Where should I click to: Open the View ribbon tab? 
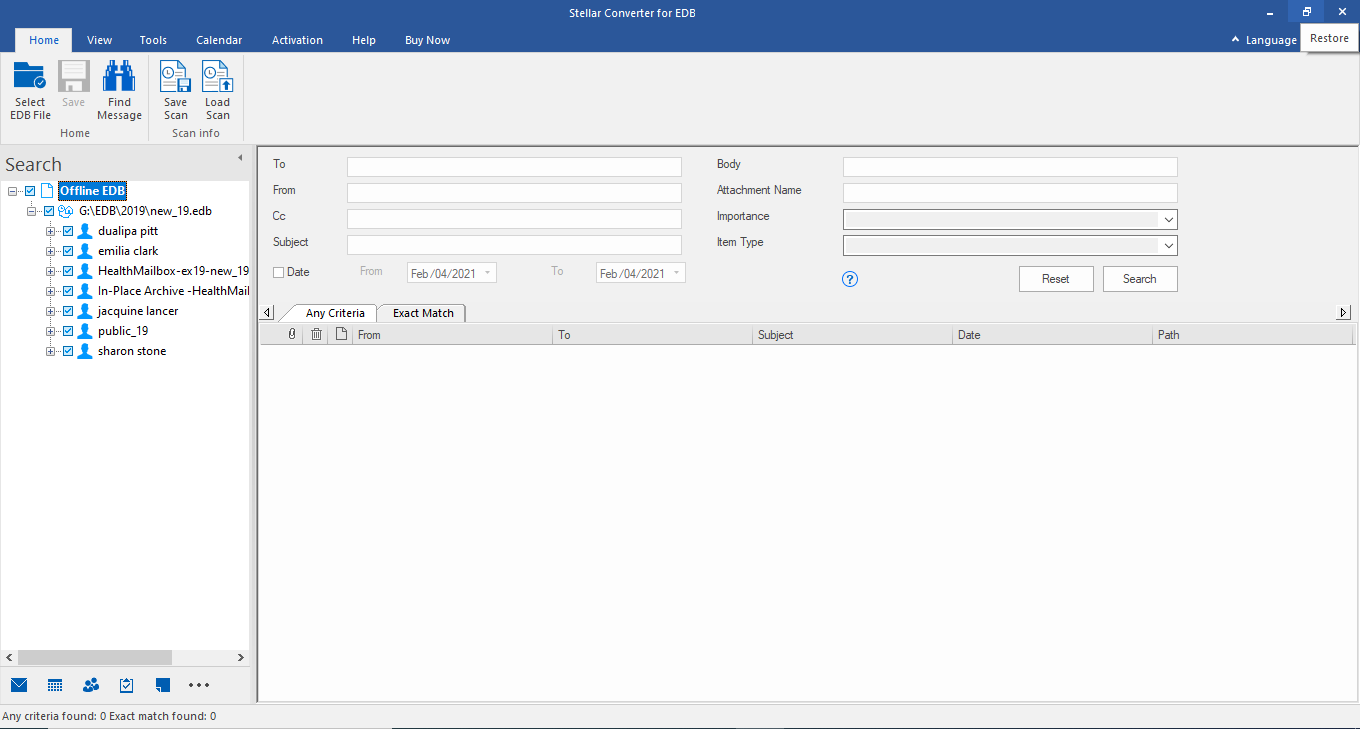coord(99,40)
